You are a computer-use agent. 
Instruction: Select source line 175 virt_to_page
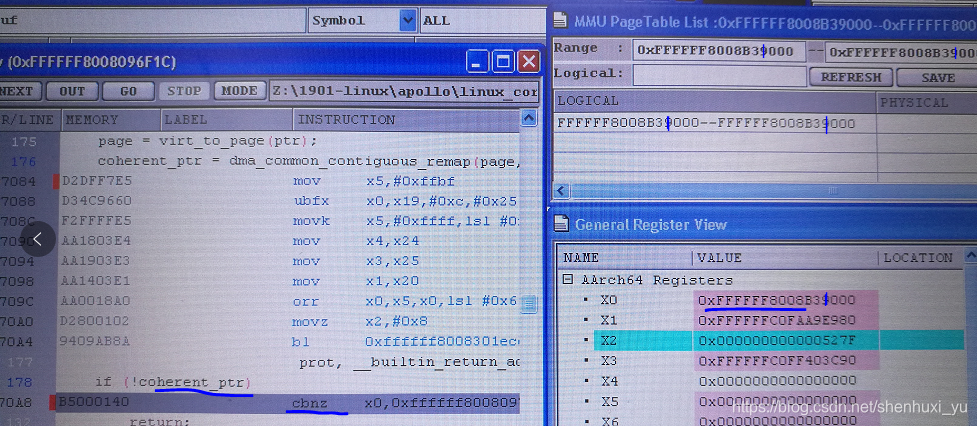click(x=207, y=141)
